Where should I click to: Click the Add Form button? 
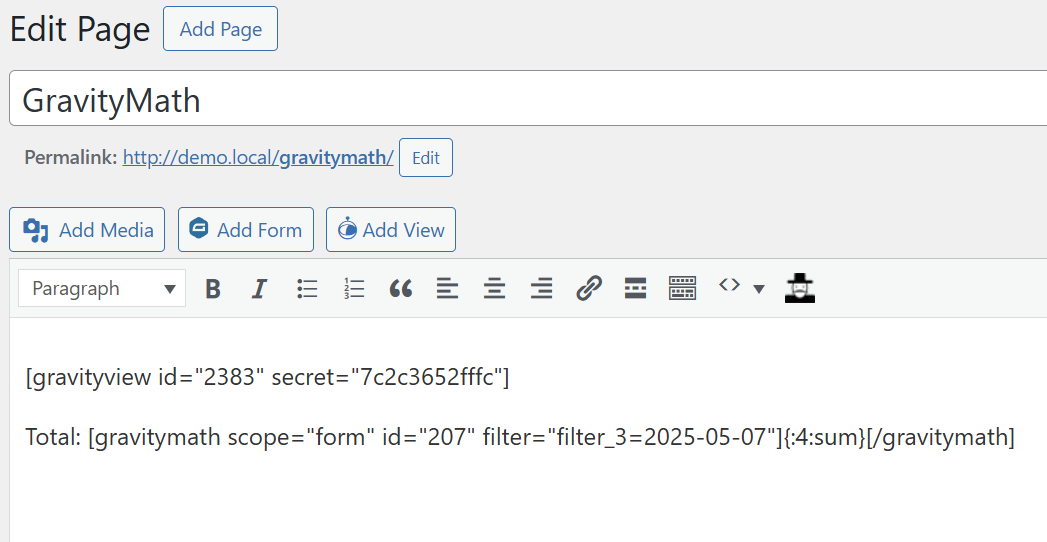click(x=246, y=230)
